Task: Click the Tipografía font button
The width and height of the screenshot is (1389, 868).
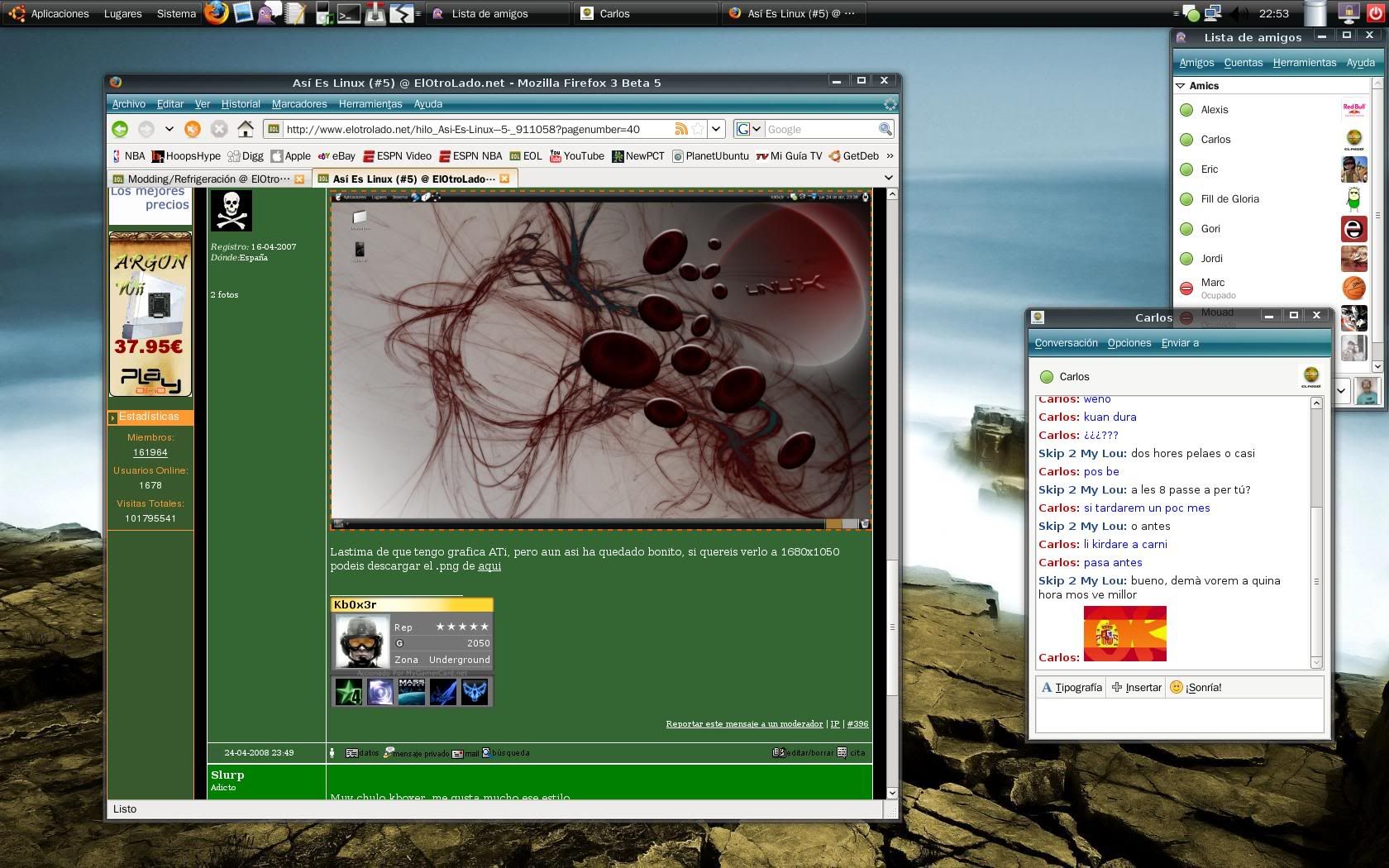Action: pos(1072,688)
